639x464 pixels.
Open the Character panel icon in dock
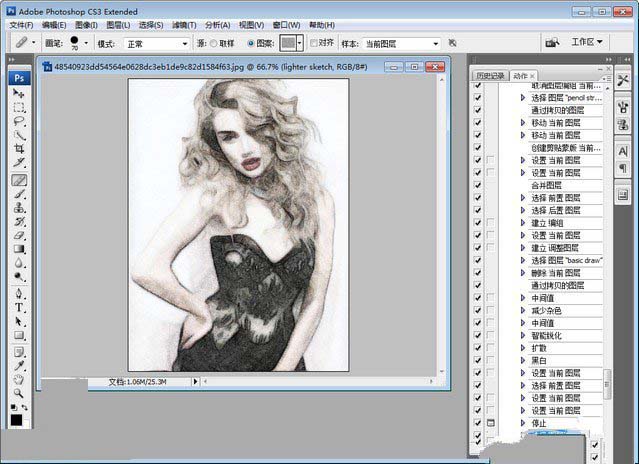pos(623,151)
